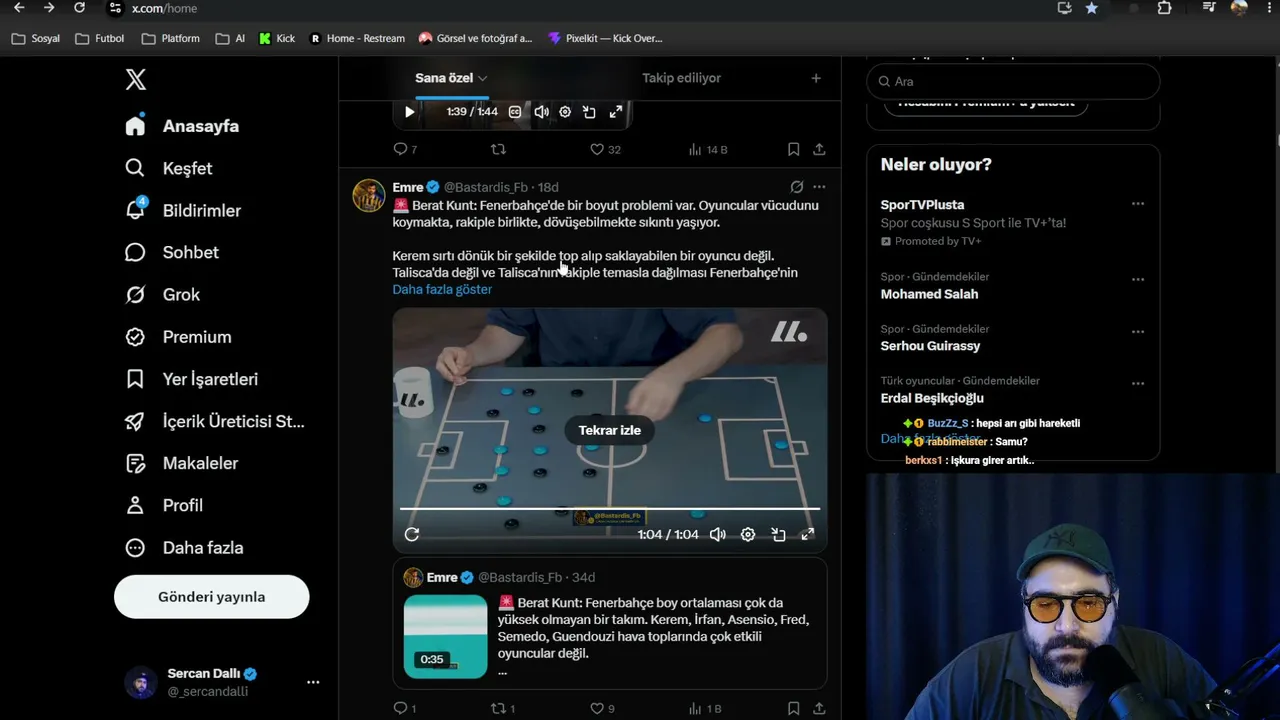This screenshot has height=720, width=1280.
Task: Go to Keşfet explore page
Action: tap(168, 168)
